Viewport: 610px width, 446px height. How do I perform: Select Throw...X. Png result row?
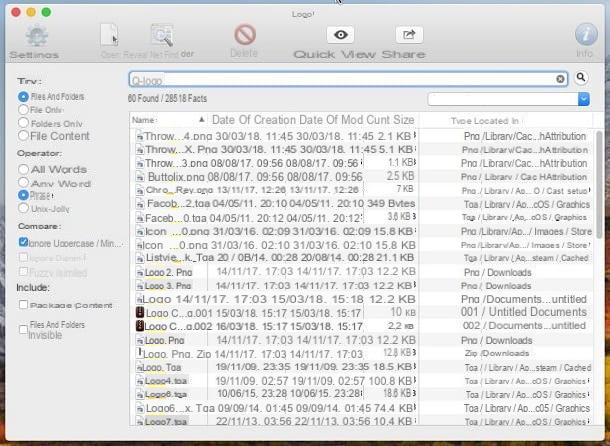pyautogui.click(x=362, y=149)
